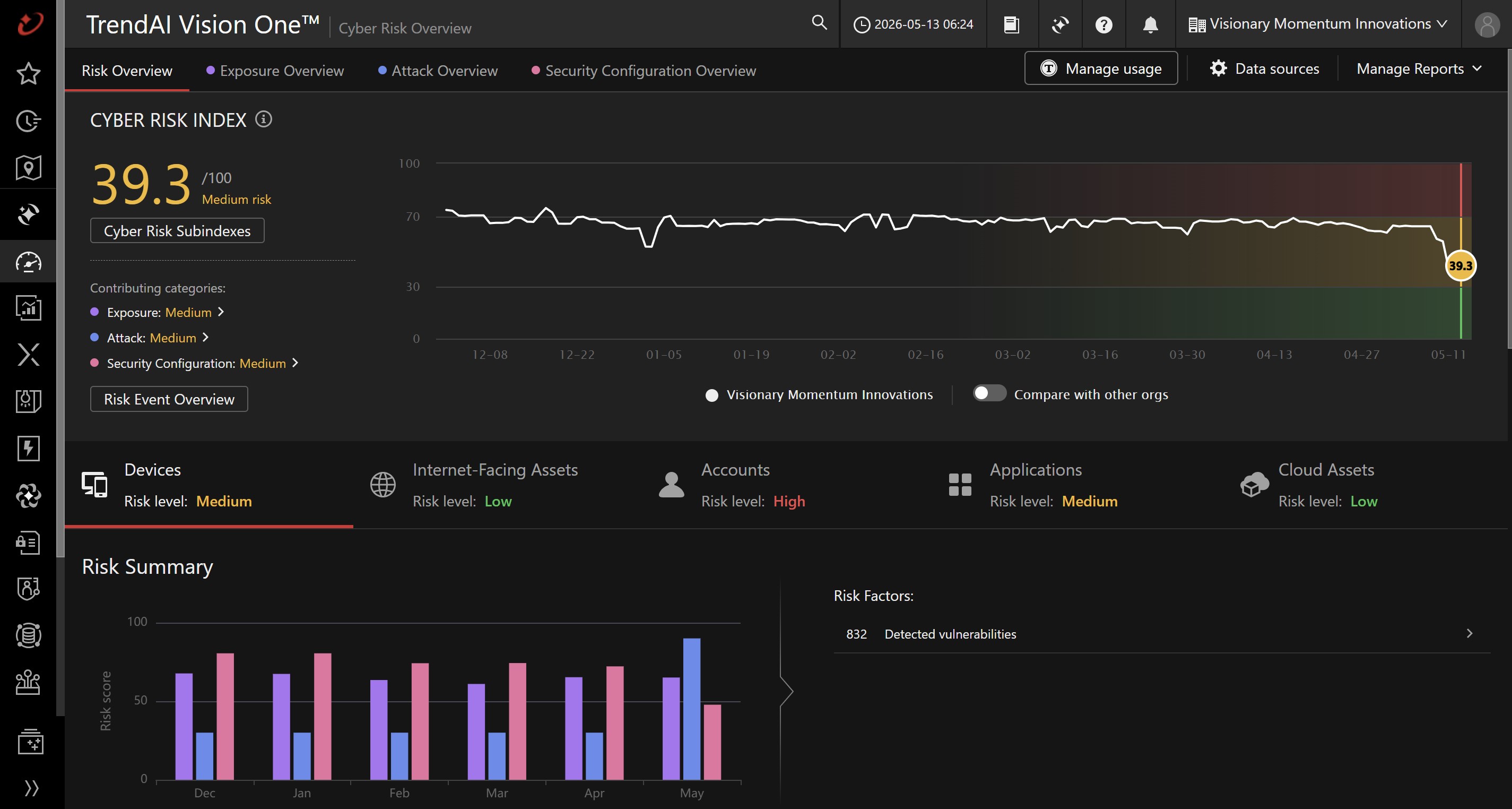Open Data sources settings
Viewport: 1512px width, 809px height.
point(1264,68)
